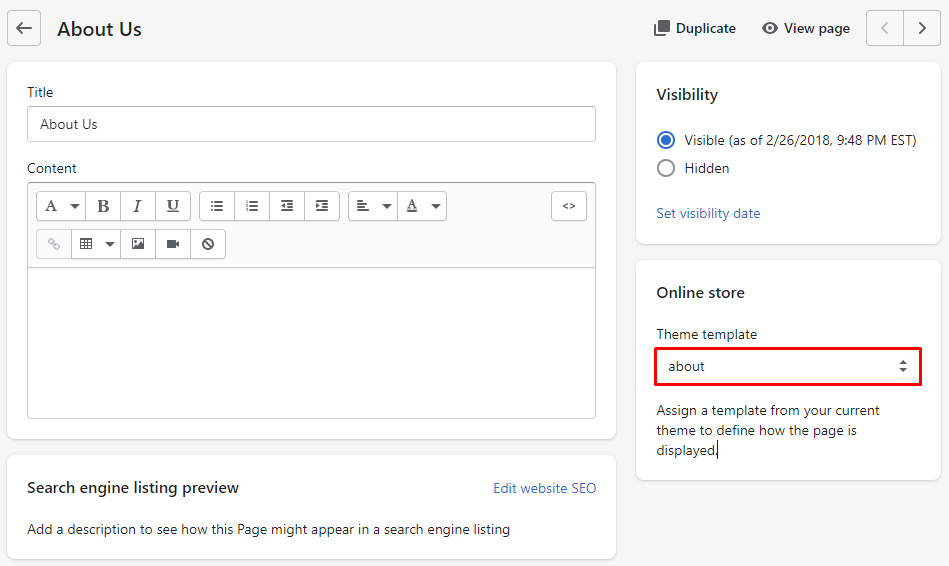Click the Duplicate button
Screen dimensions: 949x566
tap(695, 28)
